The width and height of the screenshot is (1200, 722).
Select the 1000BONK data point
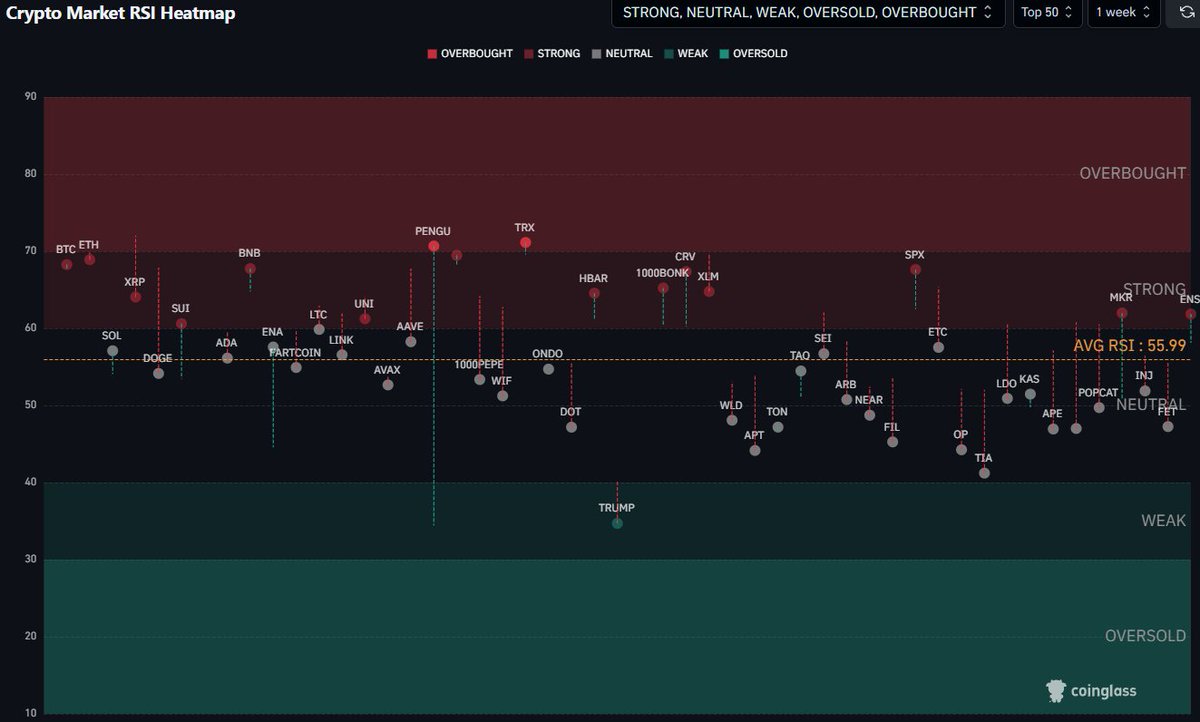(663, 288)
